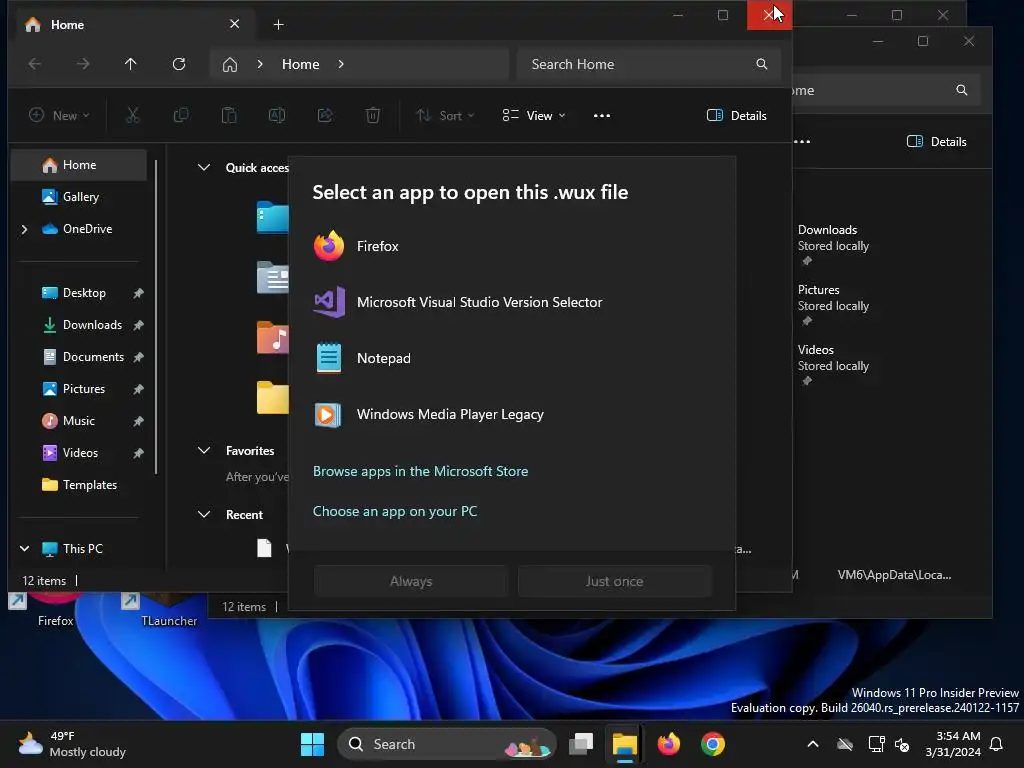Navigate up one folder level
Image resolution: width=1024 pixels, height=768 pixels.
pos(131,64)
